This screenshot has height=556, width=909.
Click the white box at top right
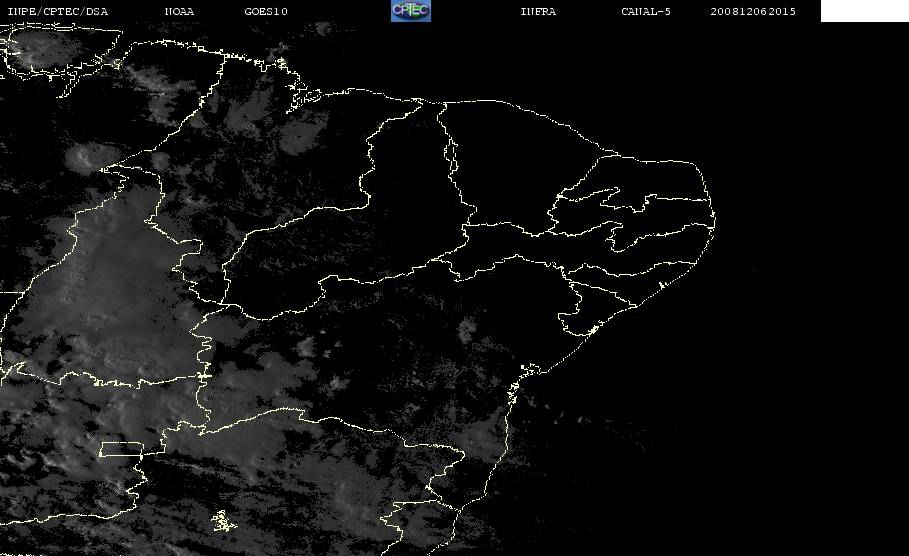point(865,11)
